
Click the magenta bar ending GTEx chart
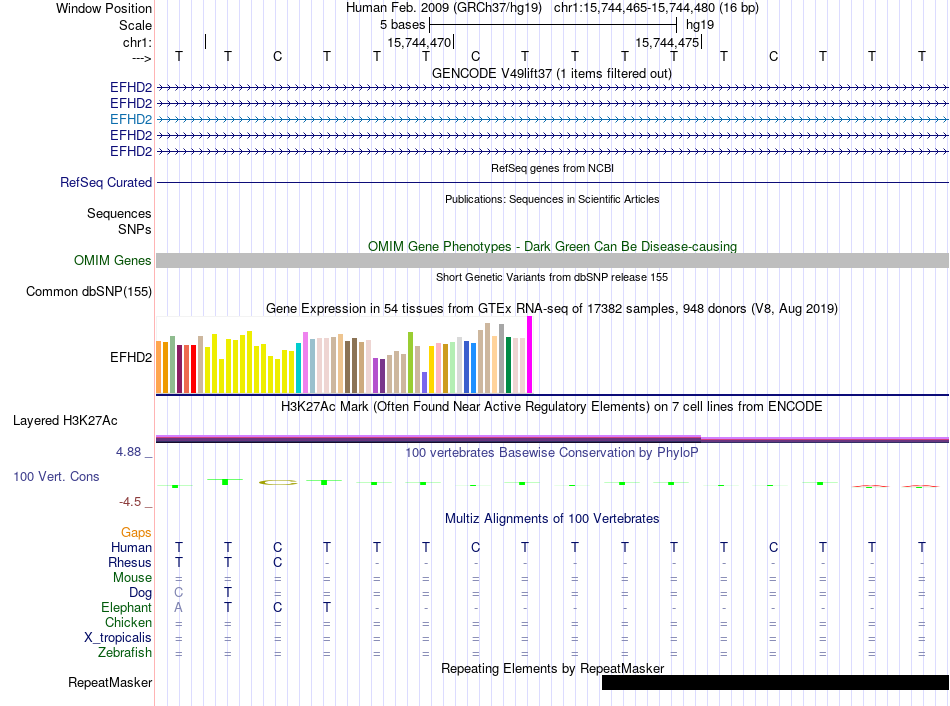click(530, 355)
